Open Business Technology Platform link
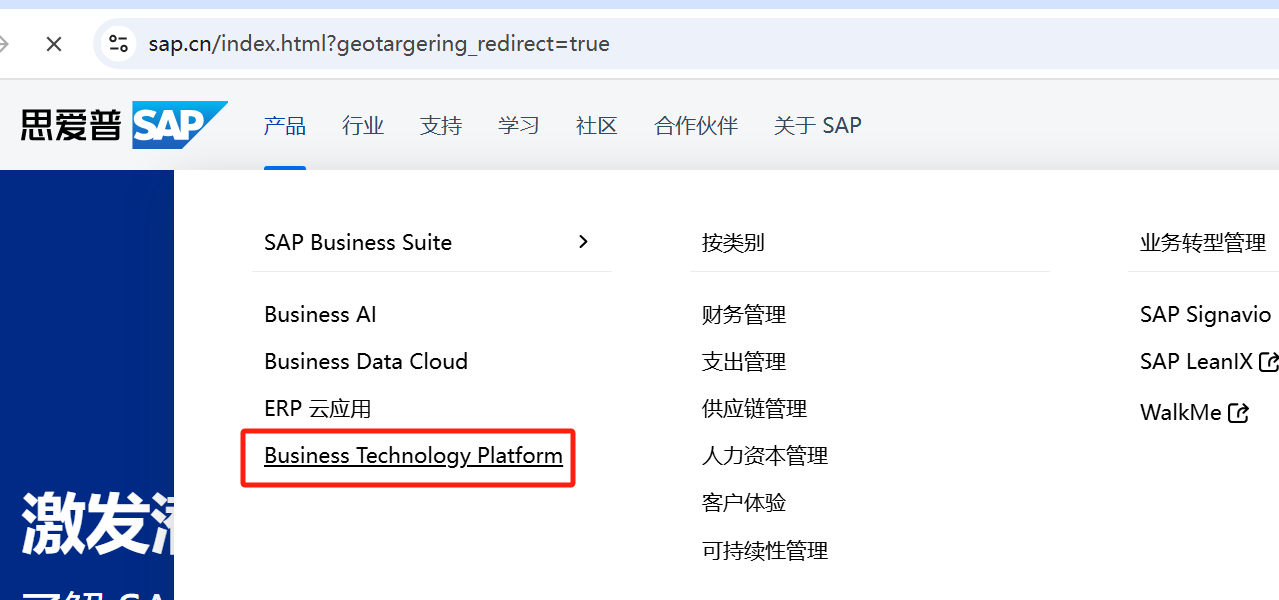Viewport: 1279px width, 600px height. tap(413, 456)
